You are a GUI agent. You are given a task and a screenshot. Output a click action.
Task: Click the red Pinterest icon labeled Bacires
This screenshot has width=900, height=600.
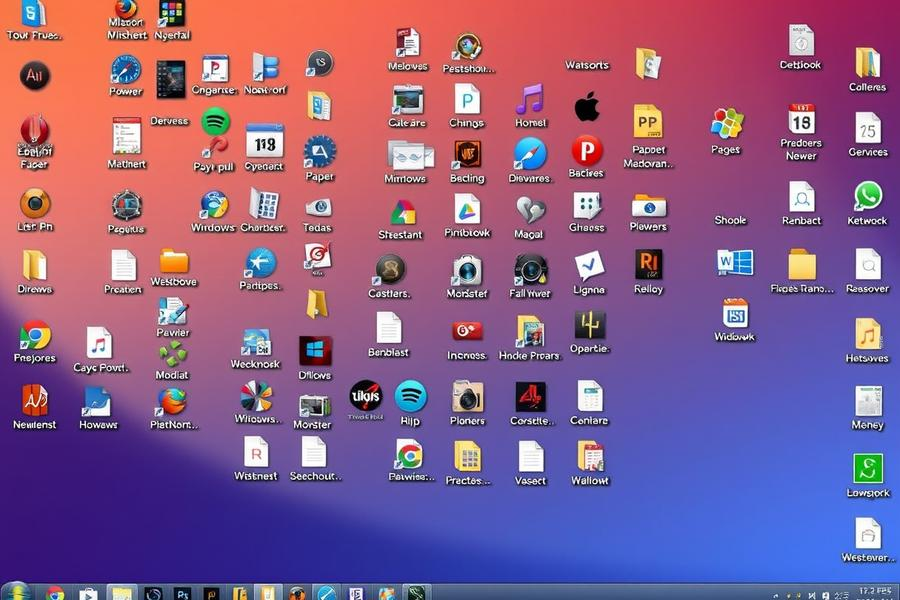pyautogui.click(x=587, y=150)
